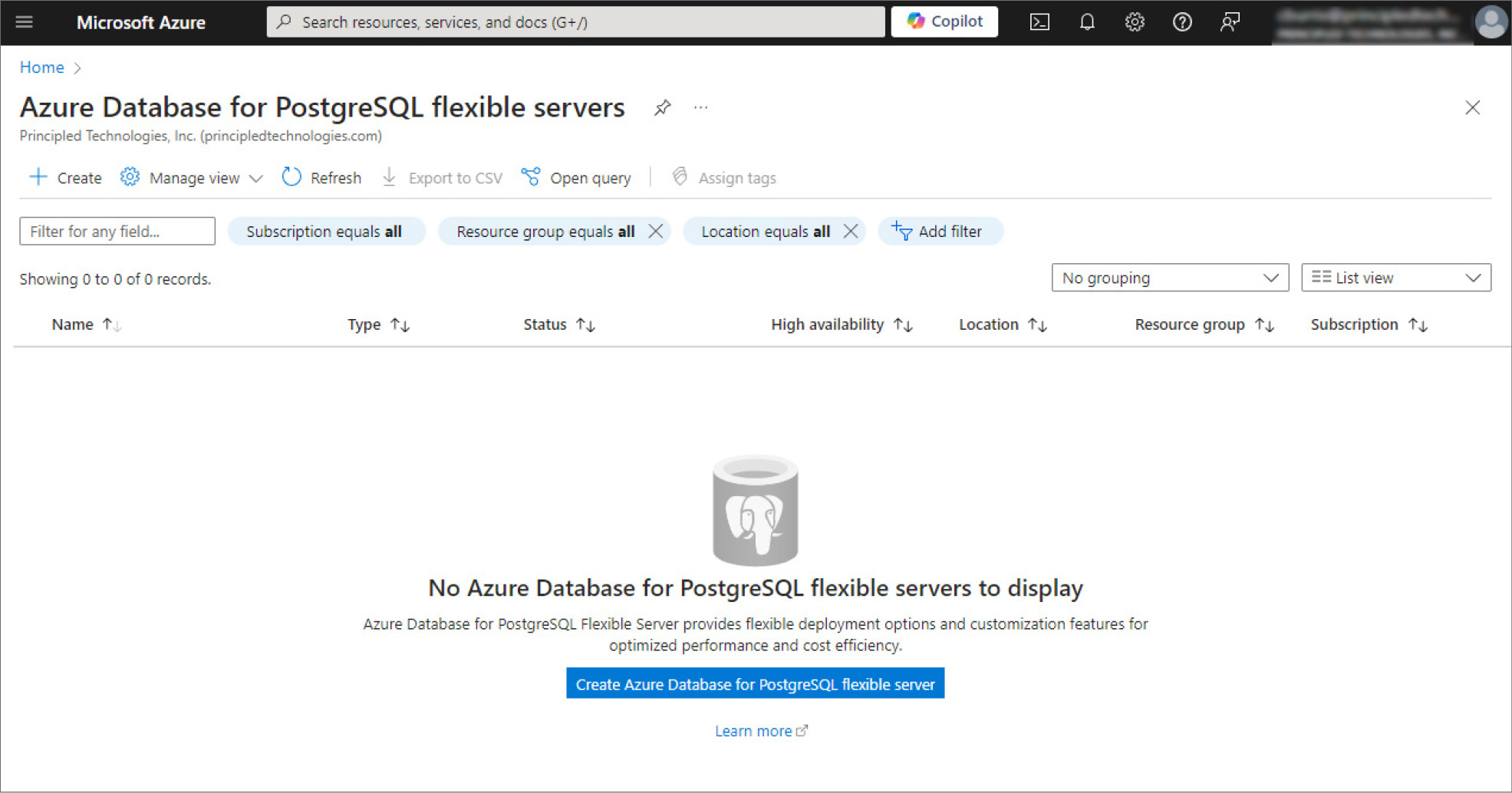Expand the Manage view menu

click(x=192, y=177)
